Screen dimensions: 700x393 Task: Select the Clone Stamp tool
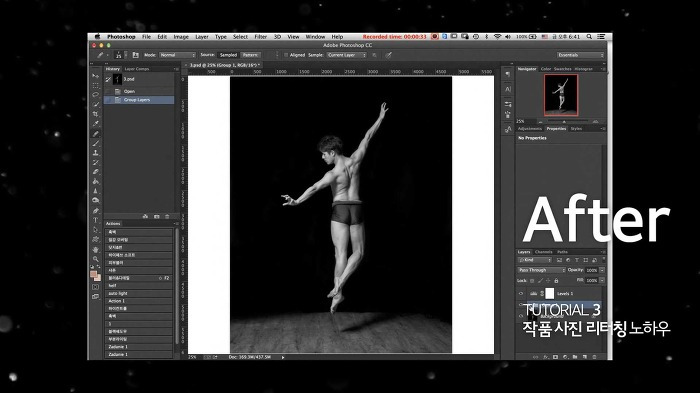coord(96,153)
